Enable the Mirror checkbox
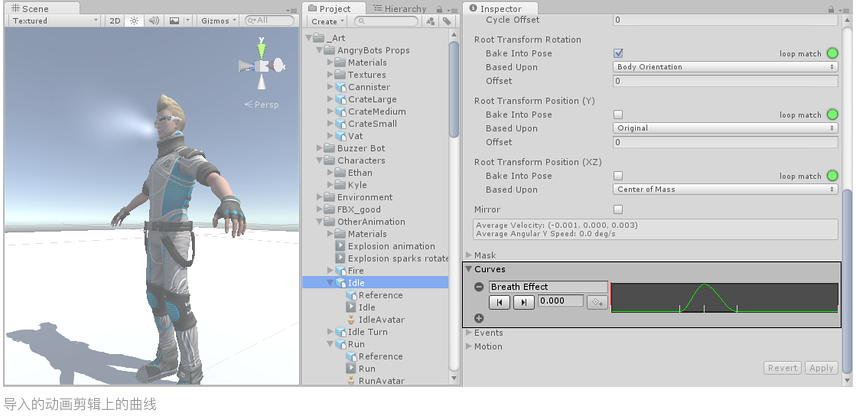 [x=618, y=210]
